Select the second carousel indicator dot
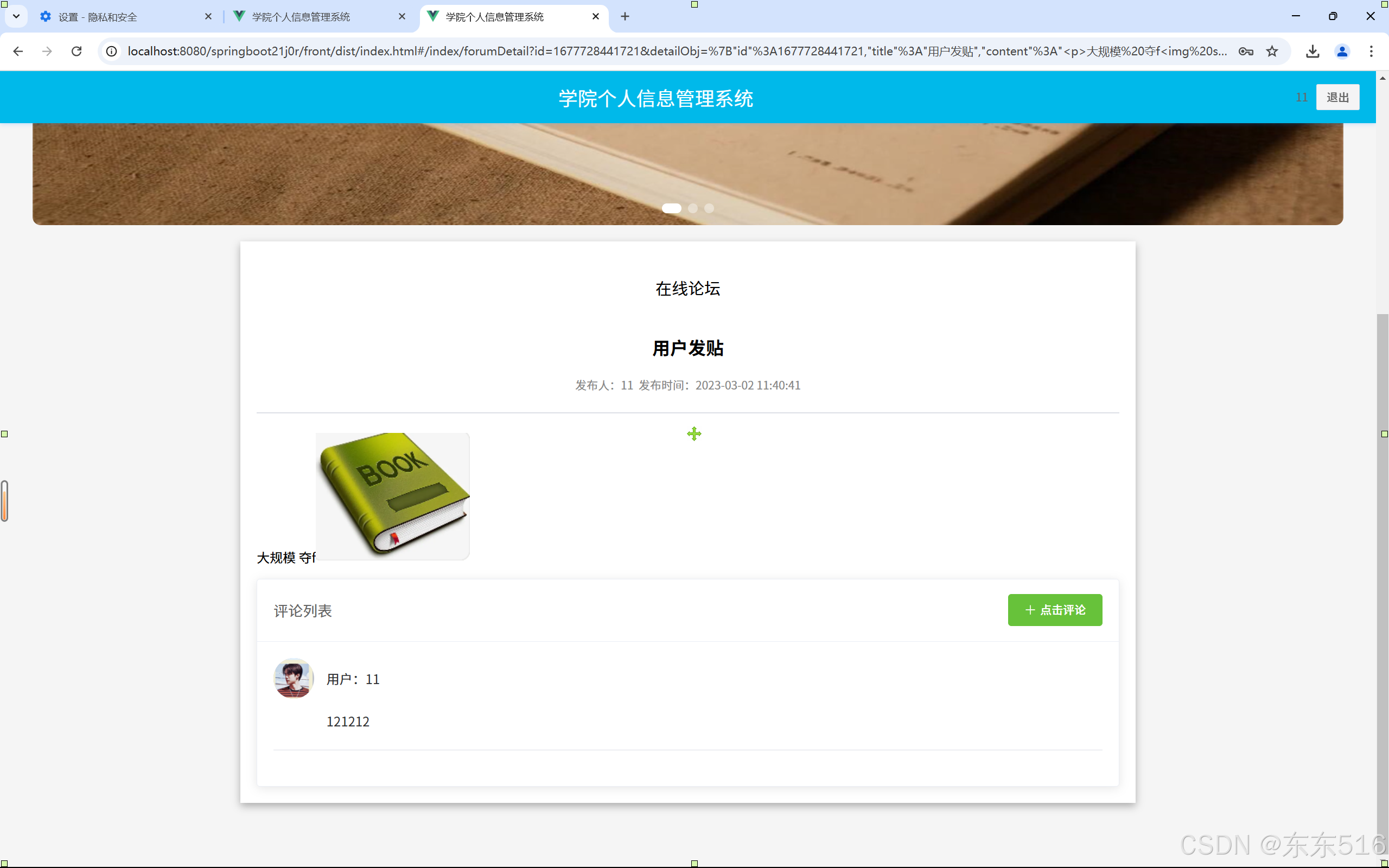This screenshot has height=868, width=1389. point(693,208)
